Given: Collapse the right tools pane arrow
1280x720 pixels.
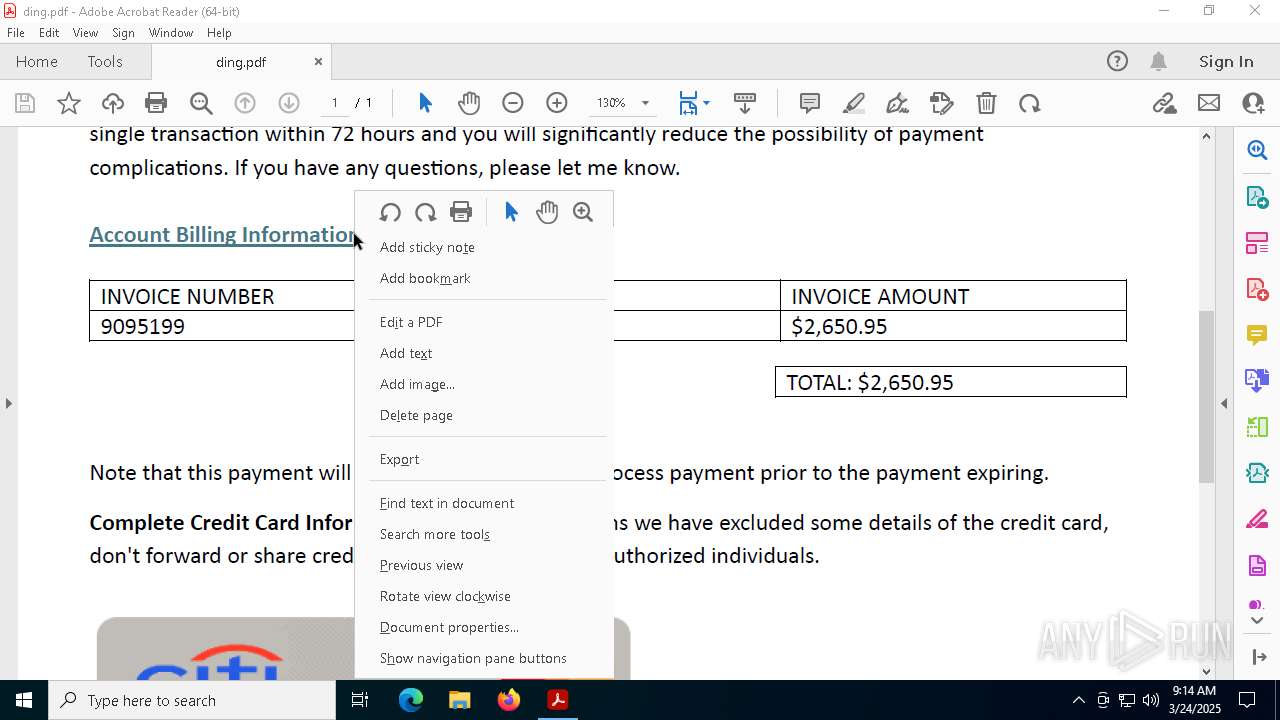Looking at the screenshot, I should [1224, 403].
